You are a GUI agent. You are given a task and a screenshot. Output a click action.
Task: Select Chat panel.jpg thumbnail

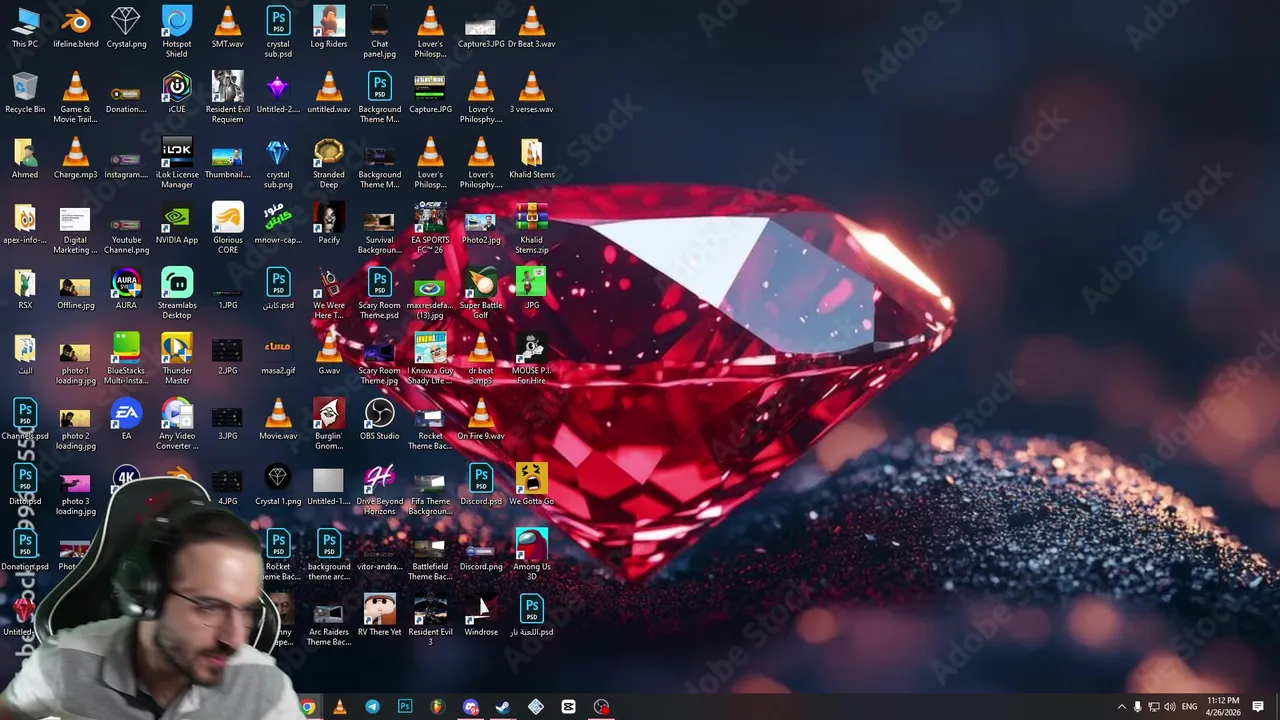(x=380, y=32)
